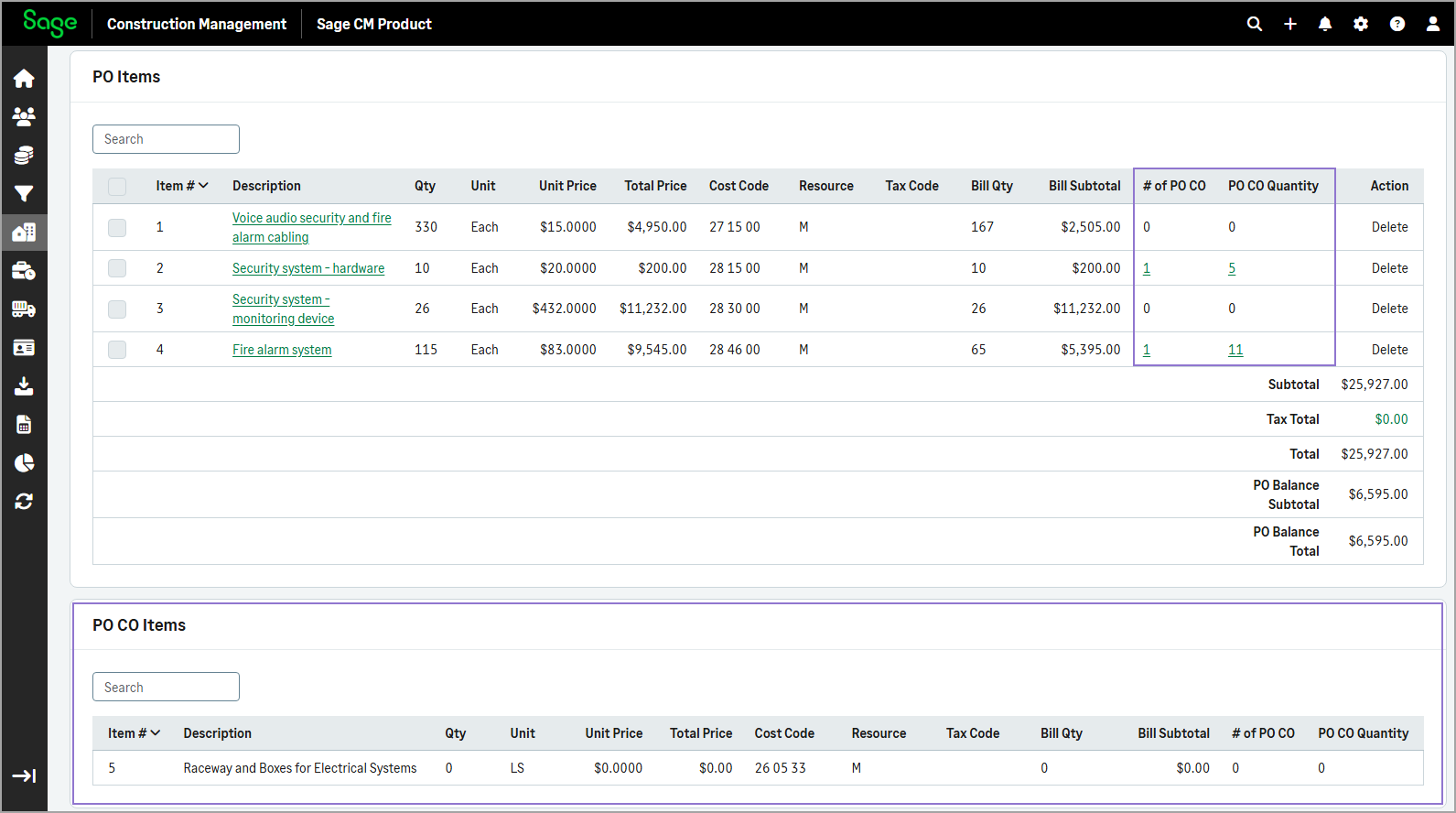1456x813 pixels.
Task: Open funnel leads icon in sidebar
Action: pyautogui.click(x=24, y=193)
